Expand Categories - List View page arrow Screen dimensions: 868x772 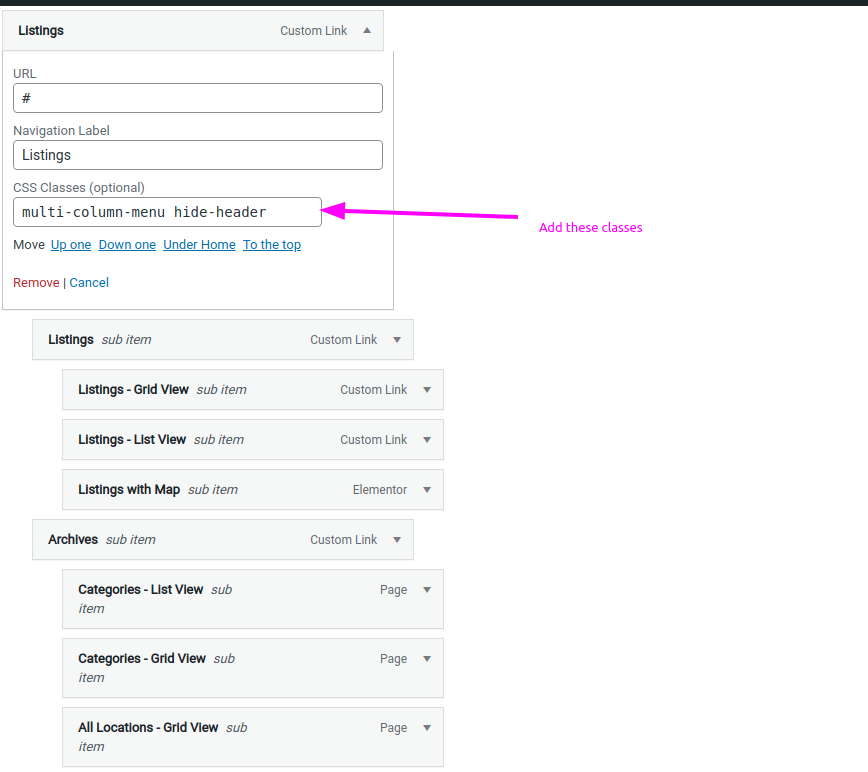[427, 590]
